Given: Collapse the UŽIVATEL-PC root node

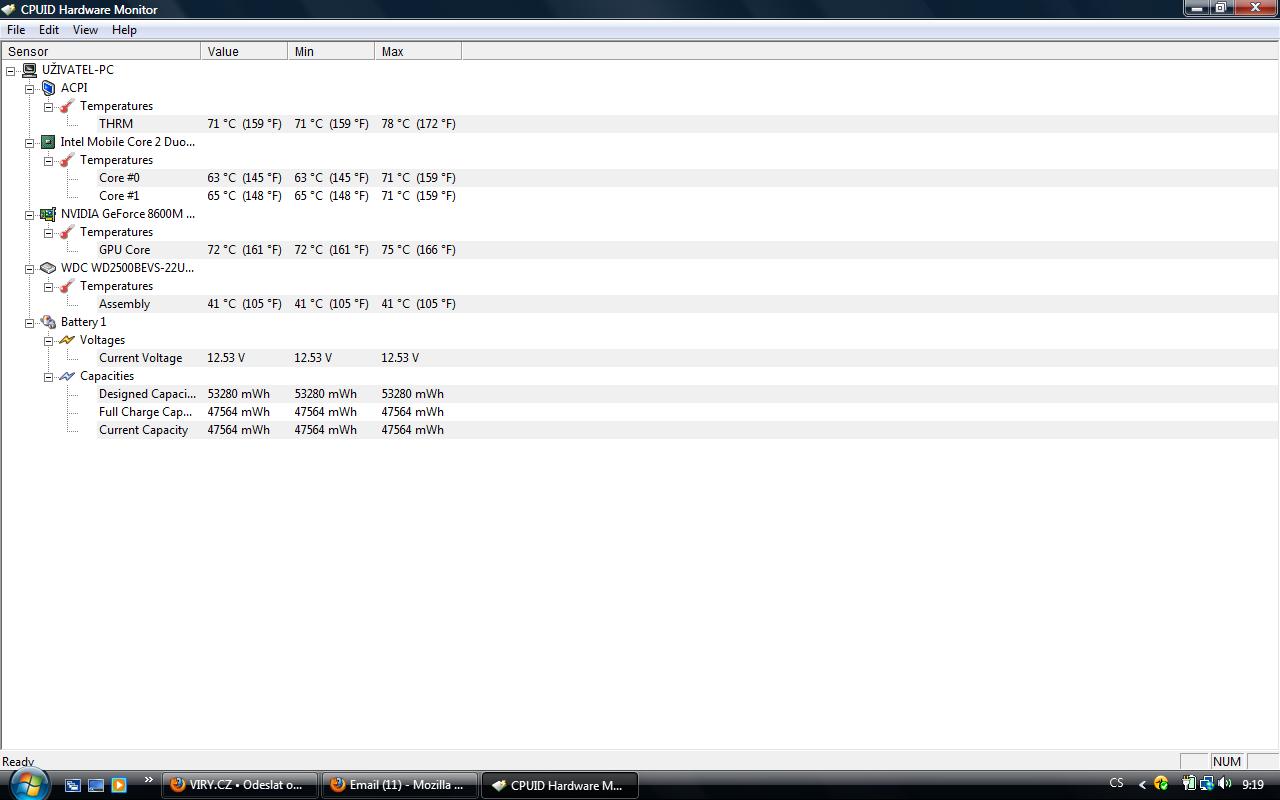Looking at the screenshot, I should point(10,70).
